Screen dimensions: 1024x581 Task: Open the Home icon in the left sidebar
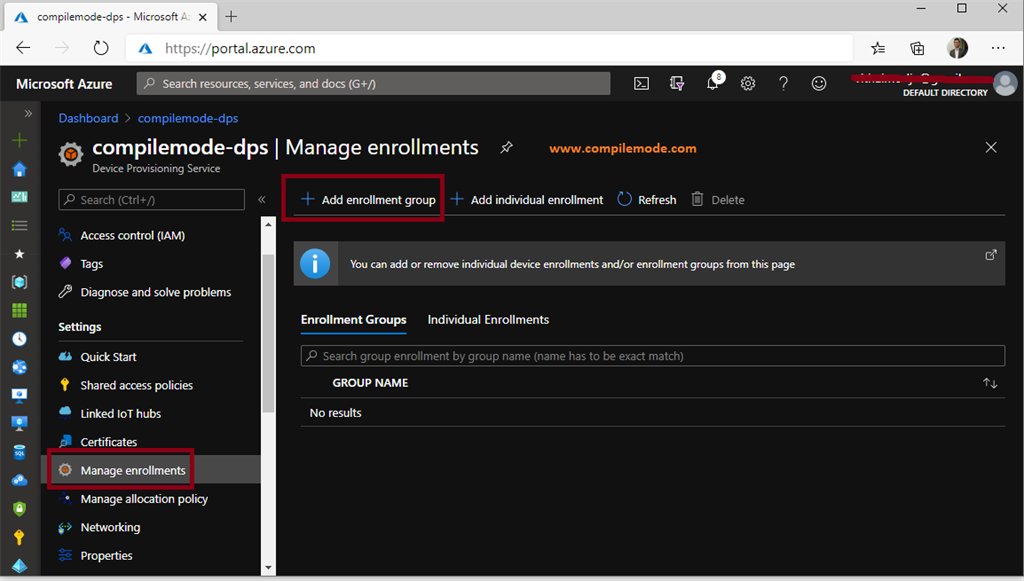[19, 168]
